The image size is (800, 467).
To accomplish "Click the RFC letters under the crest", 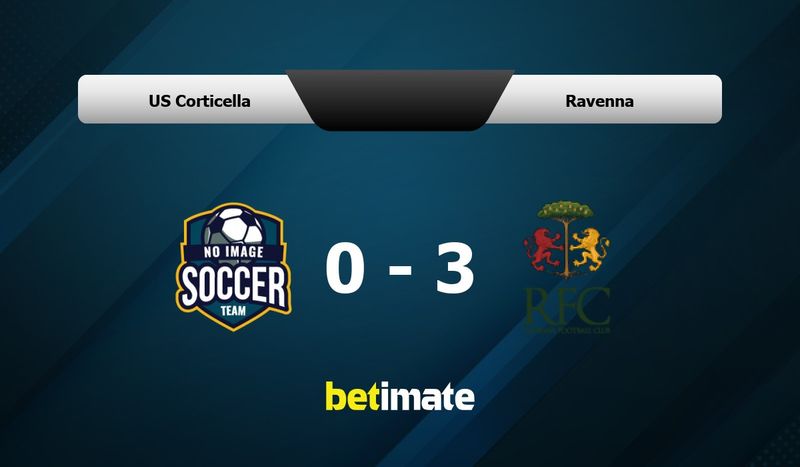I will coord(567,306).
